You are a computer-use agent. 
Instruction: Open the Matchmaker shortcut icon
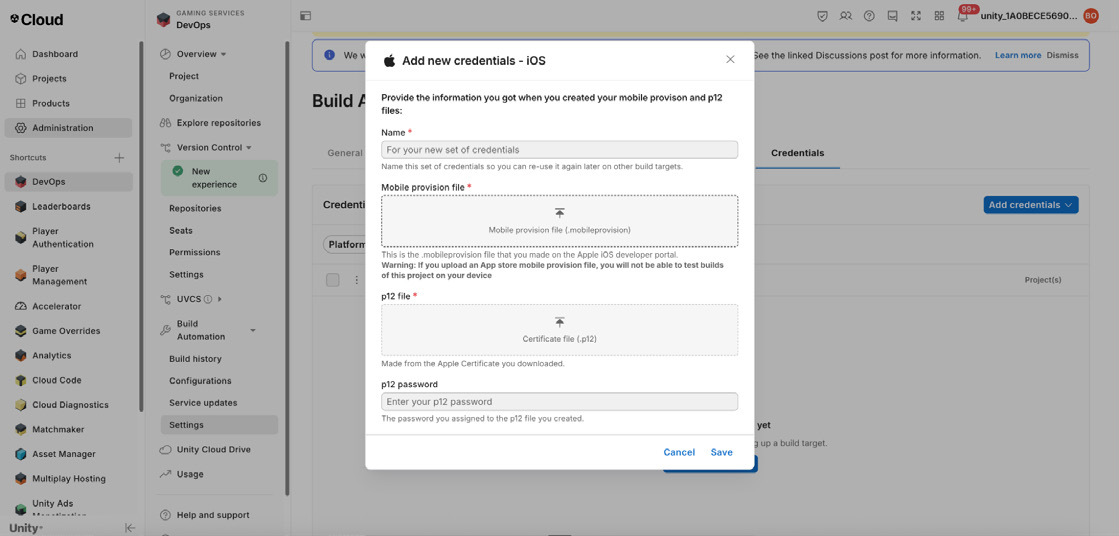click(x=21, y=430)
